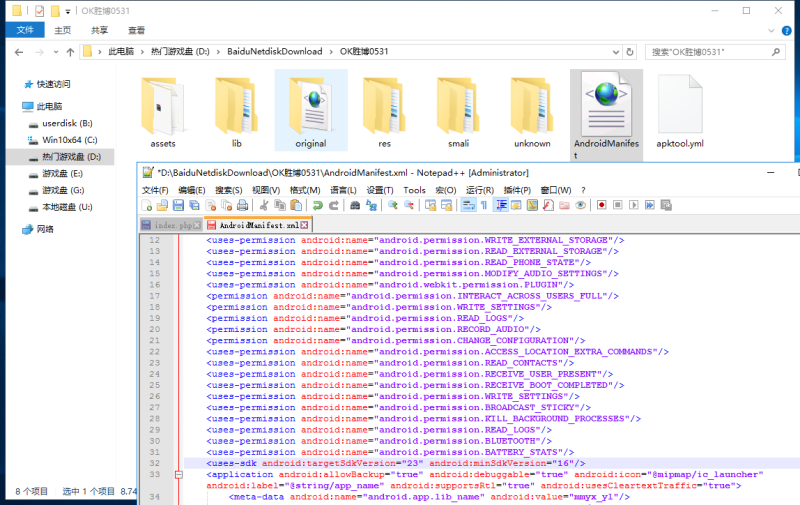Click the Replace icon in Notepad++ toolbar
This screenshot has width=800, height=505.
click(x=371, y=205)
